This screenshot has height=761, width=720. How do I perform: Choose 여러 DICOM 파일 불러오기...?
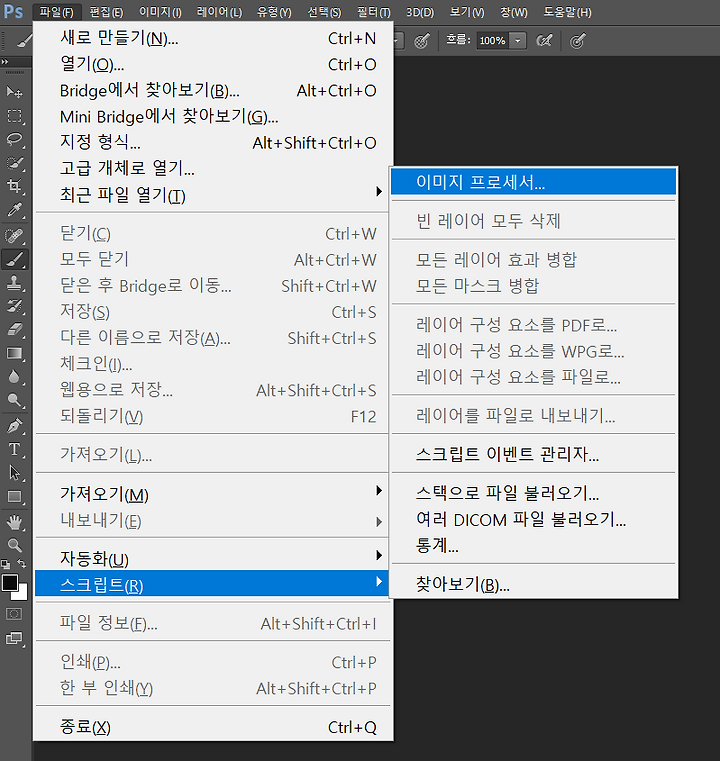(533, 519)
